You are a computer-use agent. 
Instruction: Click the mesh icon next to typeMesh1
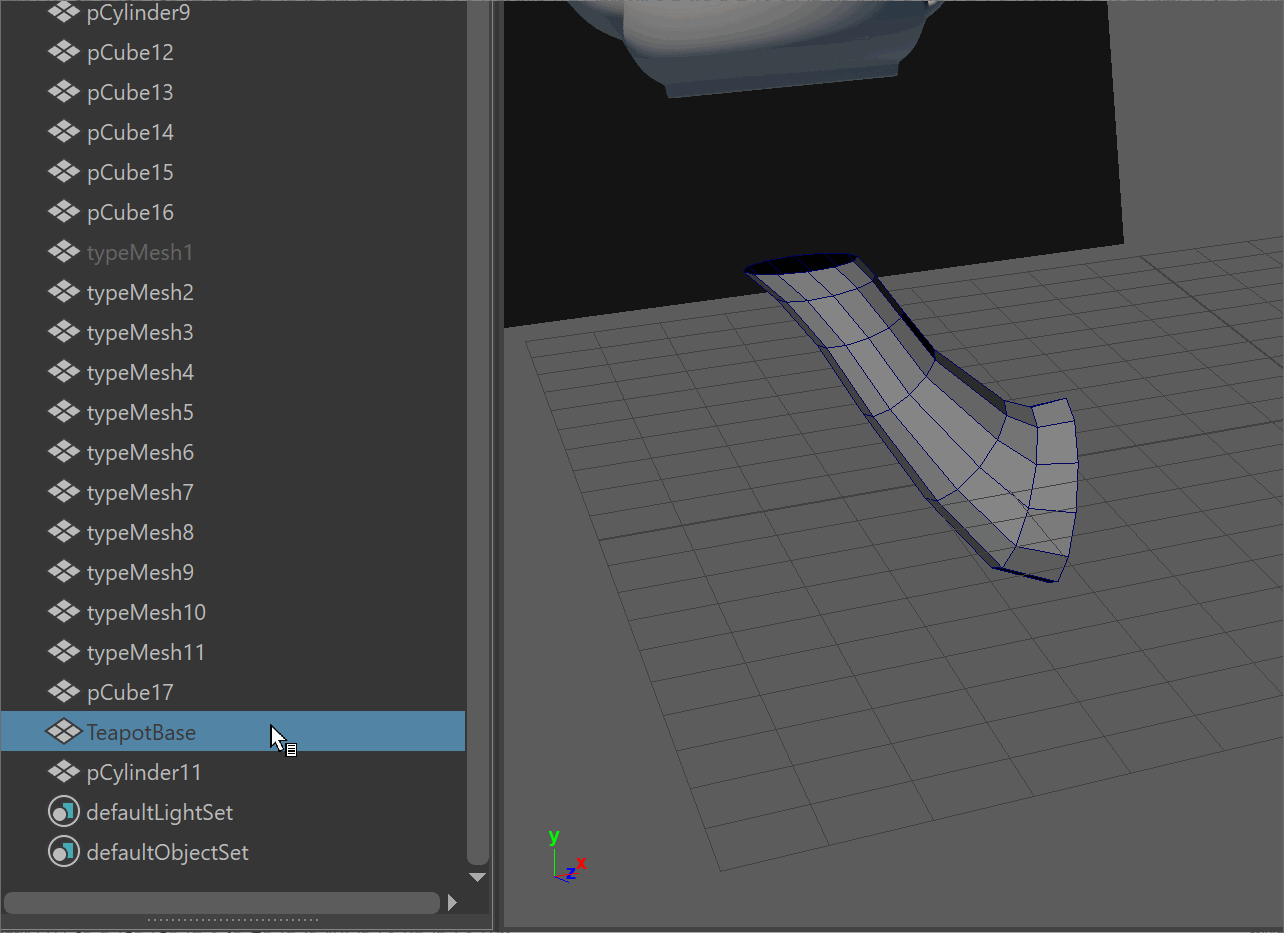point(63,253)
